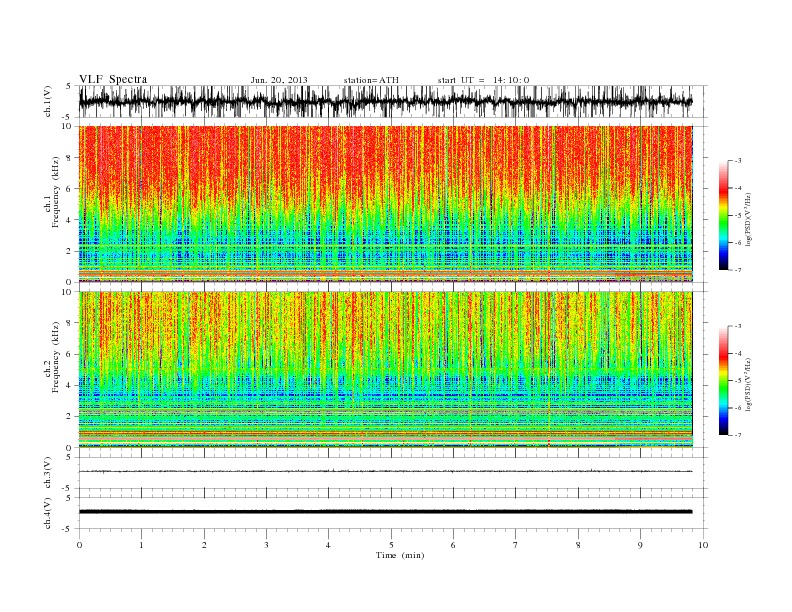
Task: Click the "0" tick on the time axis
Action: (79, 545)
